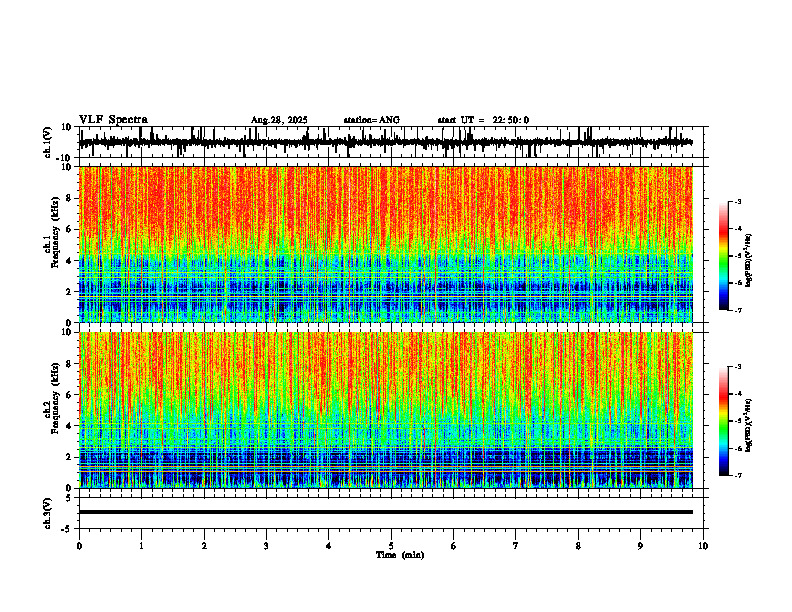Click time axis tick label "8" below ch.3 panel

pyautogui.click(x=578, y=546)
